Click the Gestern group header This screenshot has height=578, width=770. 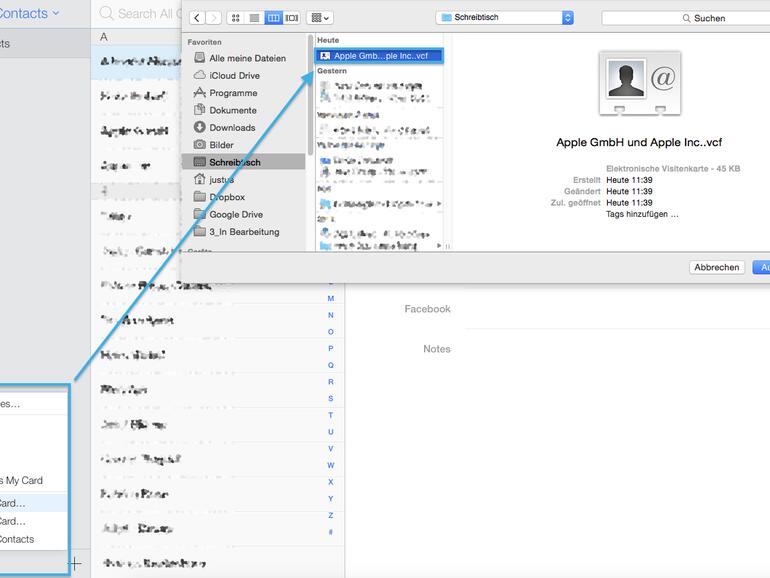[332, 71]
